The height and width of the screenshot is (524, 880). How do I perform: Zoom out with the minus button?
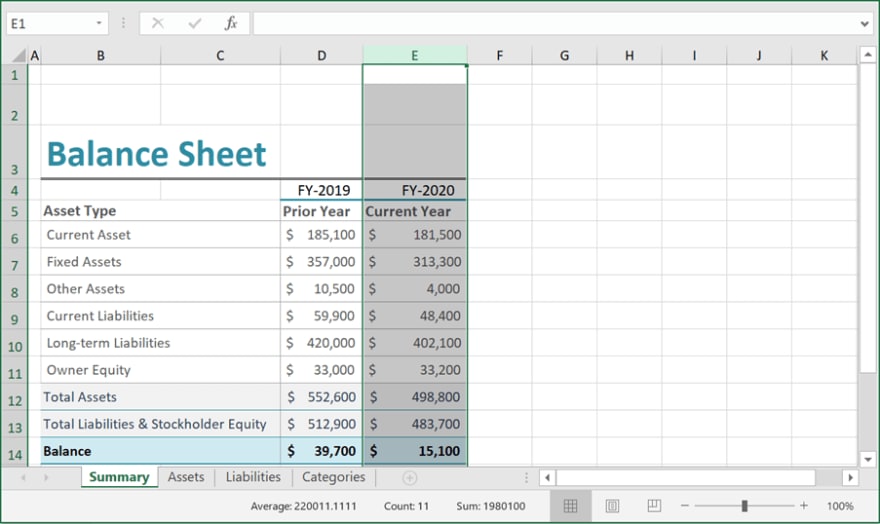[x=684, y=505]
